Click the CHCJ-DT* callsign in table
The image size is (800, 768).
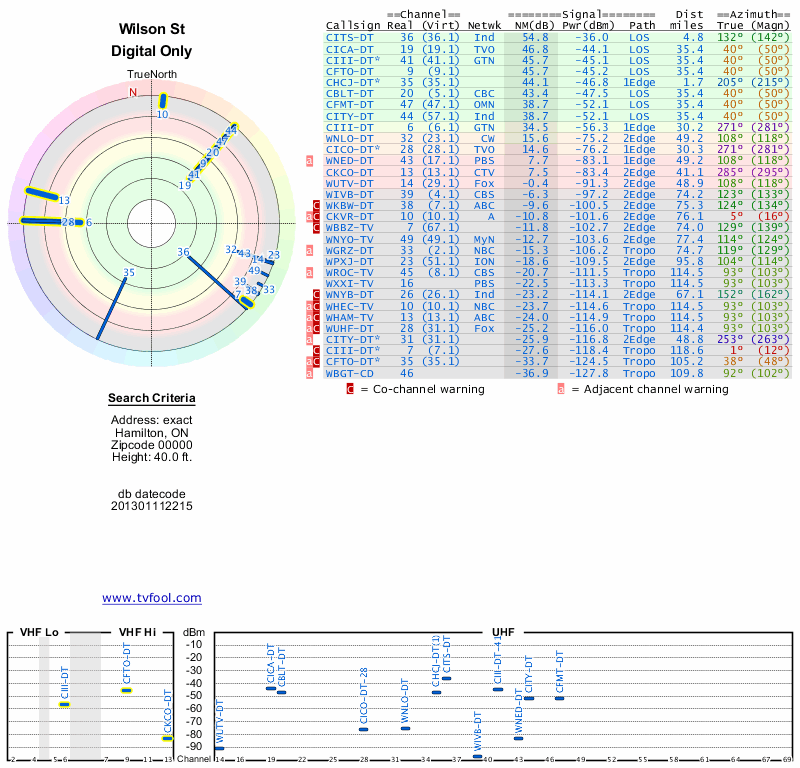click(354, 82)
